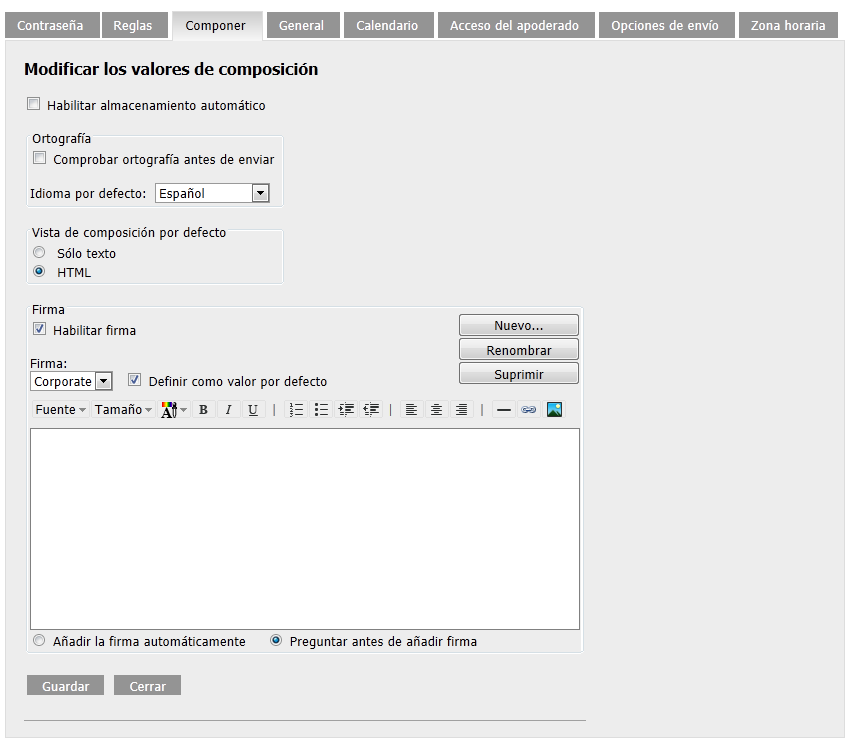Click the Nuevo... signature button
850x754 pixels.
point(519,325)
